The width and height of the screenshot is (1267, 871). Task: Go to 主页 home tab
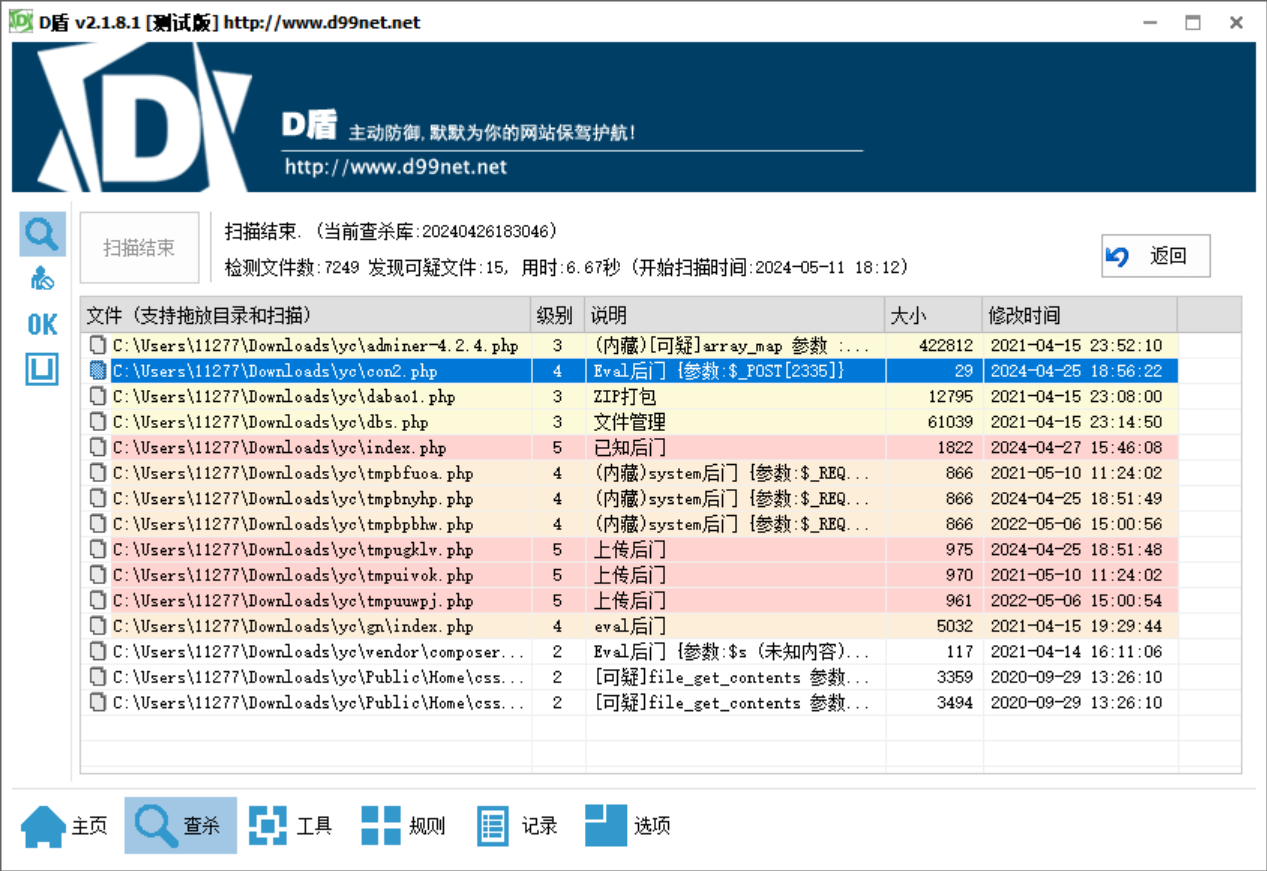click(65, 826)
